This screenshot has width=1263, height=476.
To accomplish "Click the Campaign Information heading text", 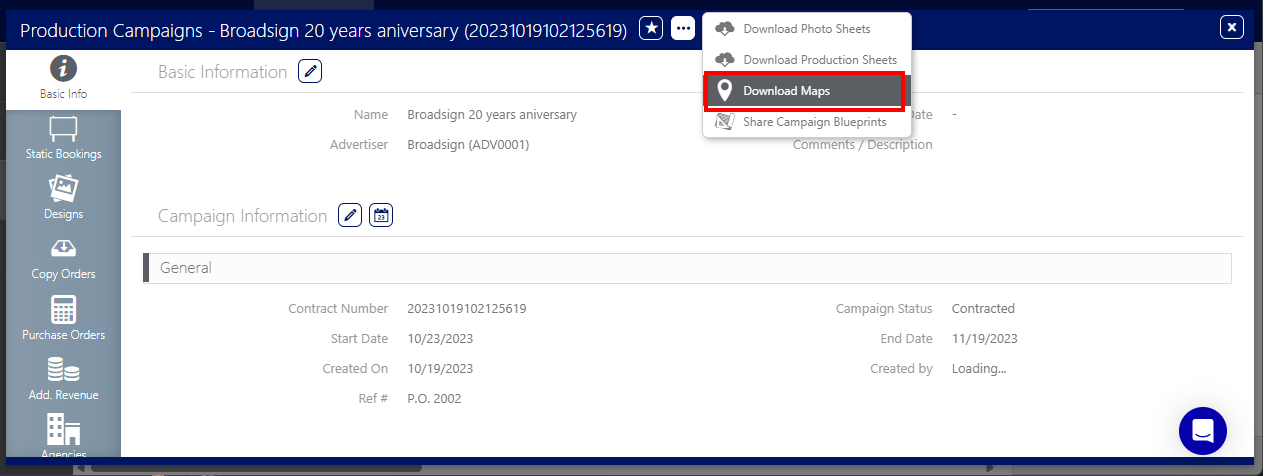I will tap(243, 216).
